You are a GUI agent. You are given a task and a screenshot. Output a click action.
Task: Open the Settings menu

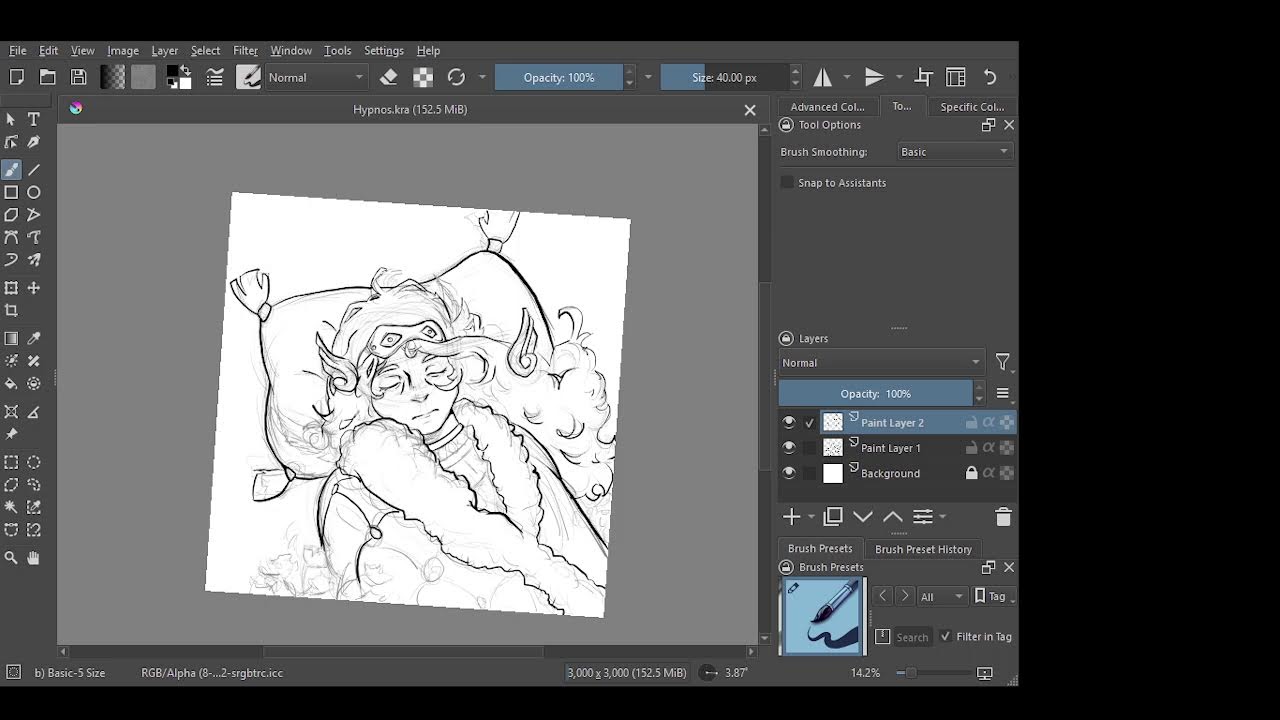tap(384, 50)
